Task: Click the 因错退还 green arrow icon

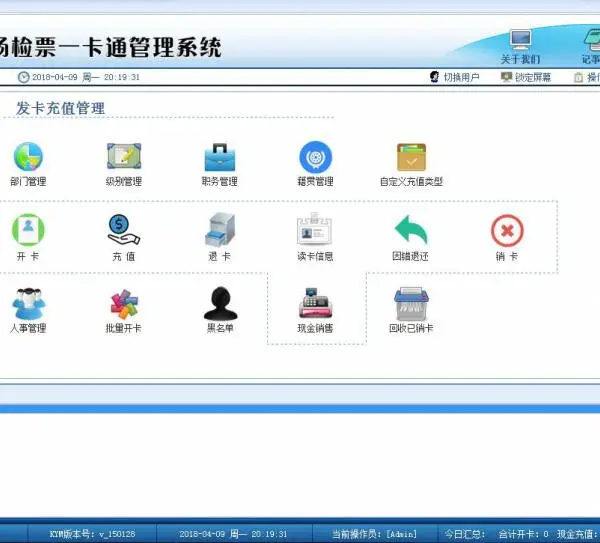Action: click(x=411, y=230)
